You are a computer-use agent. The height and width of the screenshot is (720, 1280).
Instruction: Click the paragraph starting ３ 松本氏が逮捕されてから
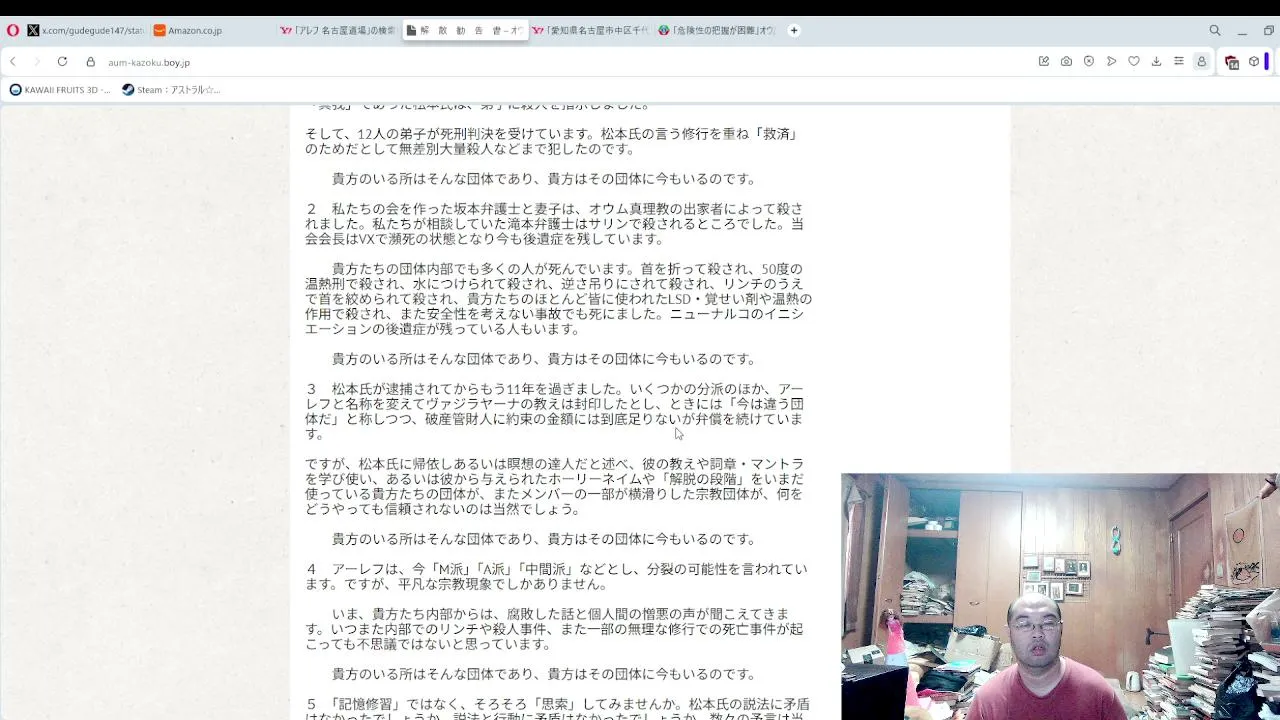[x=554, y=411]
